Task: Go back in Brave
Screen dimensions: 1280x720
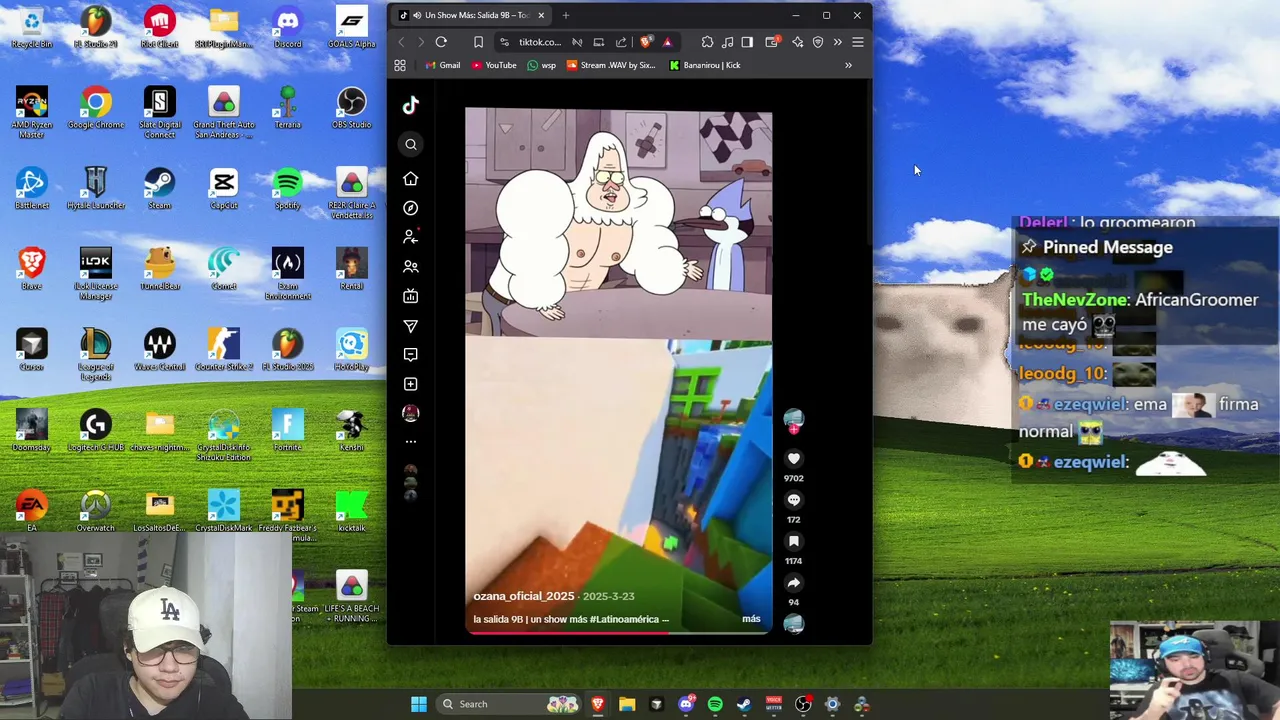Action: pyautogui.click(x=402, y=42)
